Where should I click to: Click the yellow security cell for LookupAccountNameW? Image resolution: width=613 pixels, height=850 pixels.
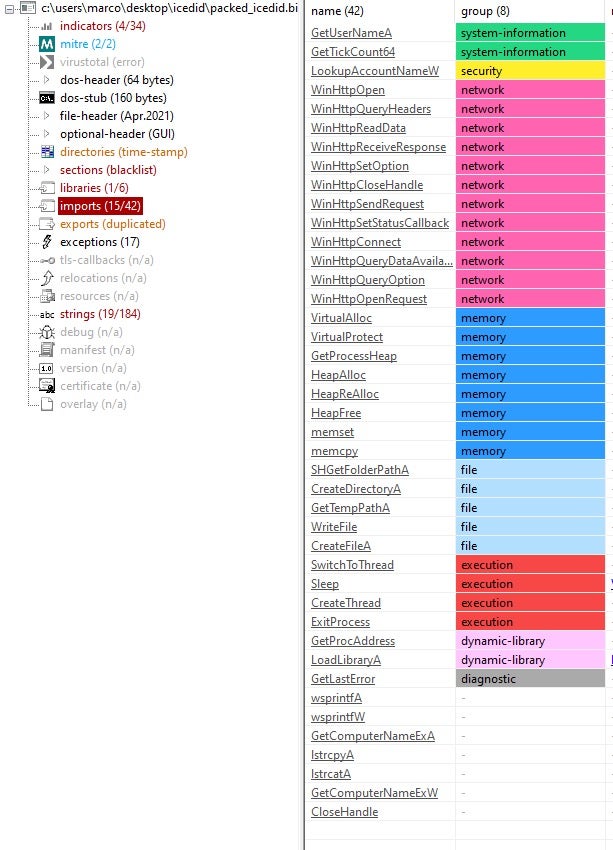coord(530,71)
